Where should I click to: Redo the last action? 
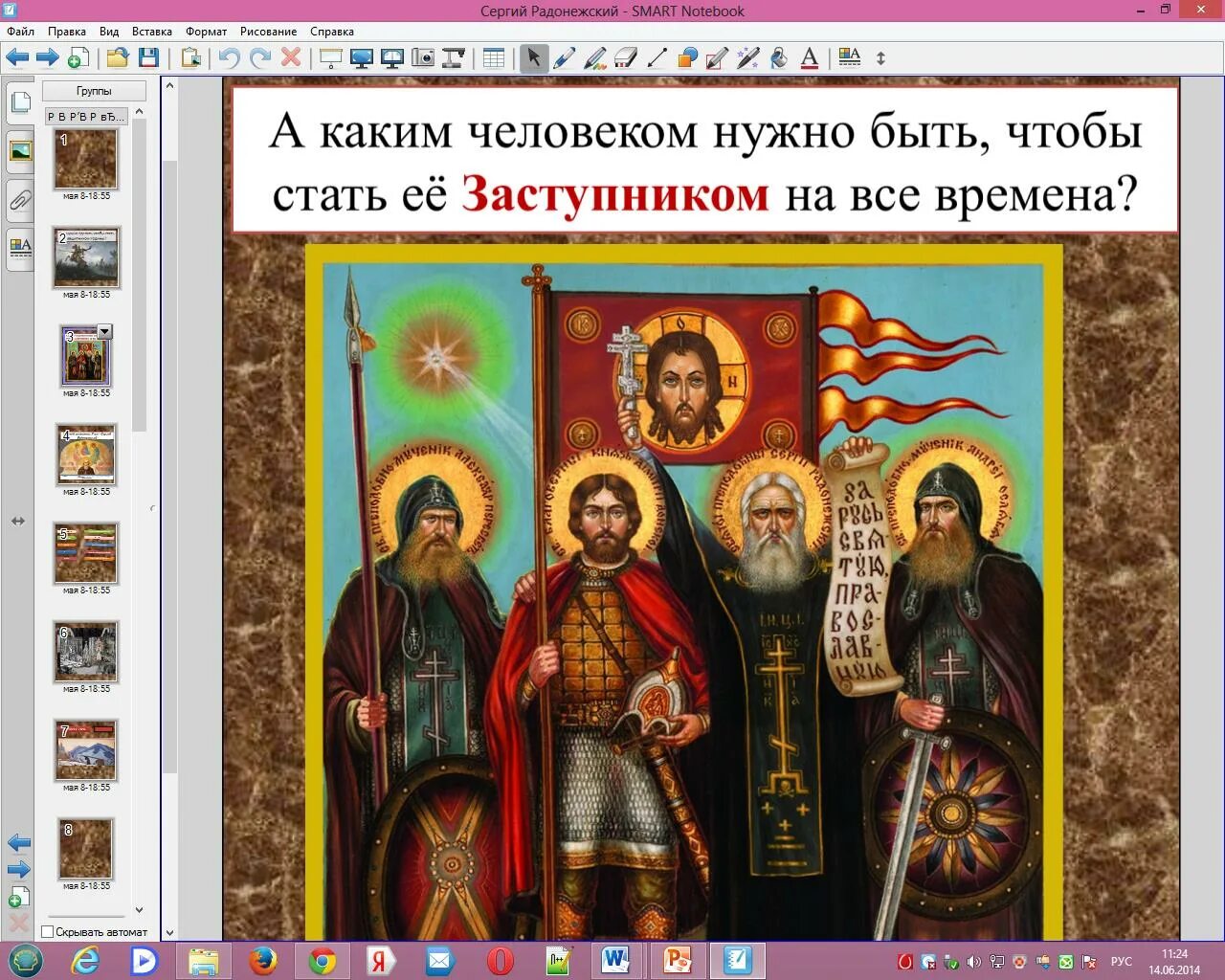[x=259, y=58]
